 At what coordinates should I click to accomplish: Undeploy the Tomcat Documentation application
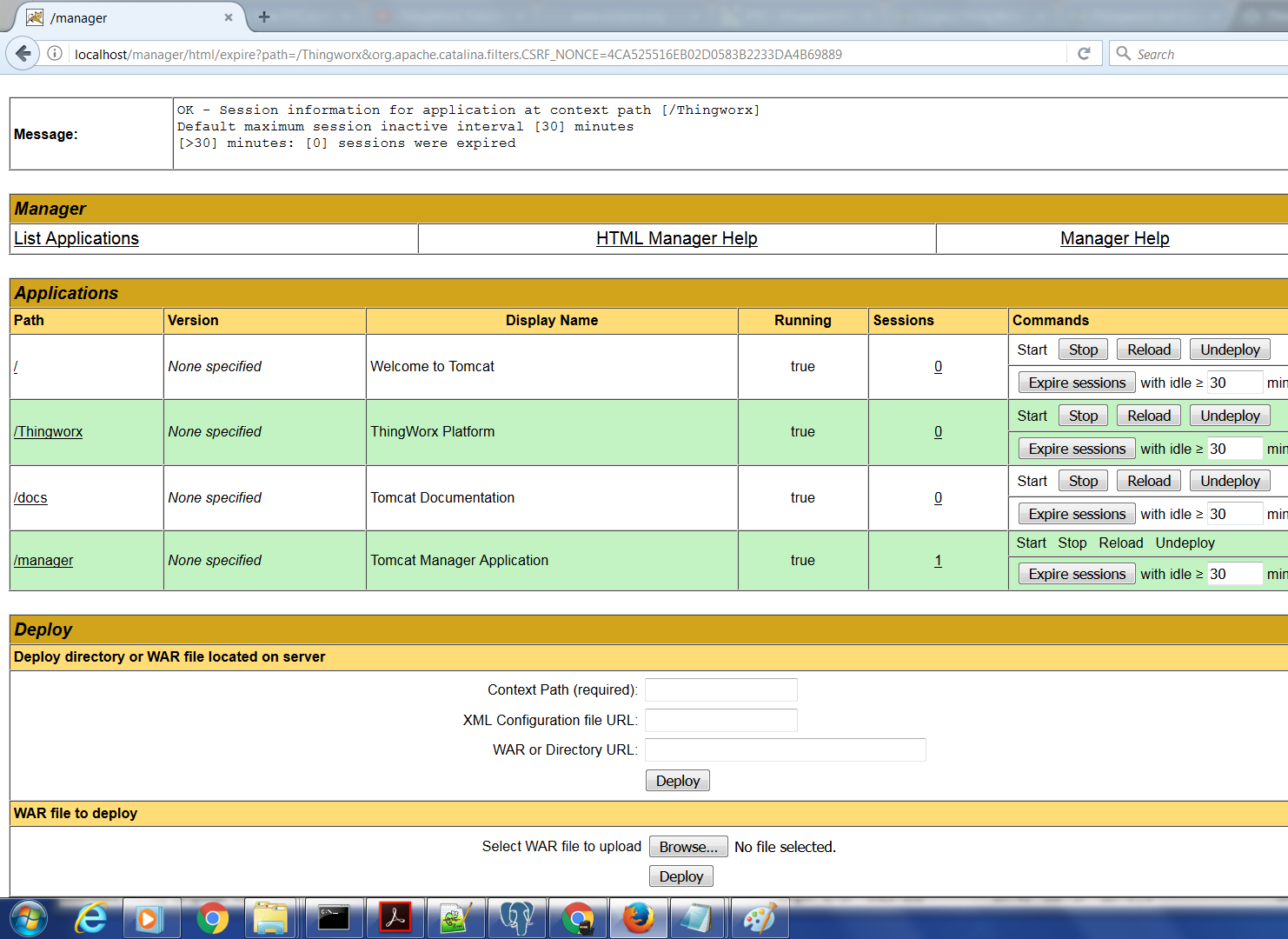[x=1230, y=481]
